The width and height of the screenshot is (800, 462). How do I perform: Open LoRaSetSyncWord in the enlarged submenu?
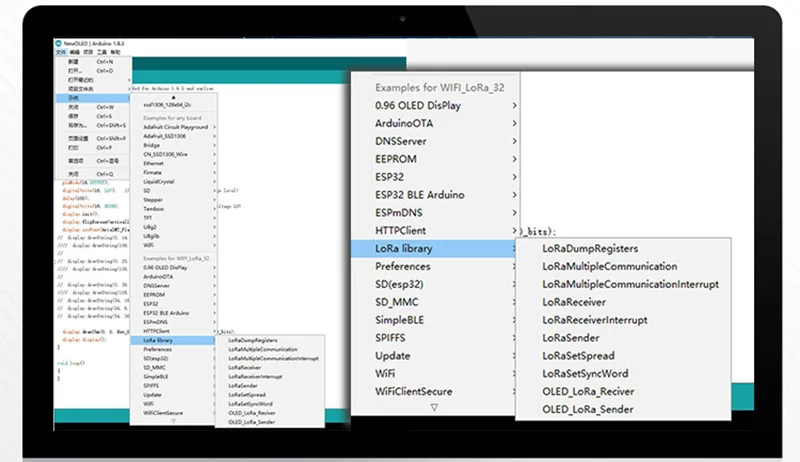click(x=592, y=374)
